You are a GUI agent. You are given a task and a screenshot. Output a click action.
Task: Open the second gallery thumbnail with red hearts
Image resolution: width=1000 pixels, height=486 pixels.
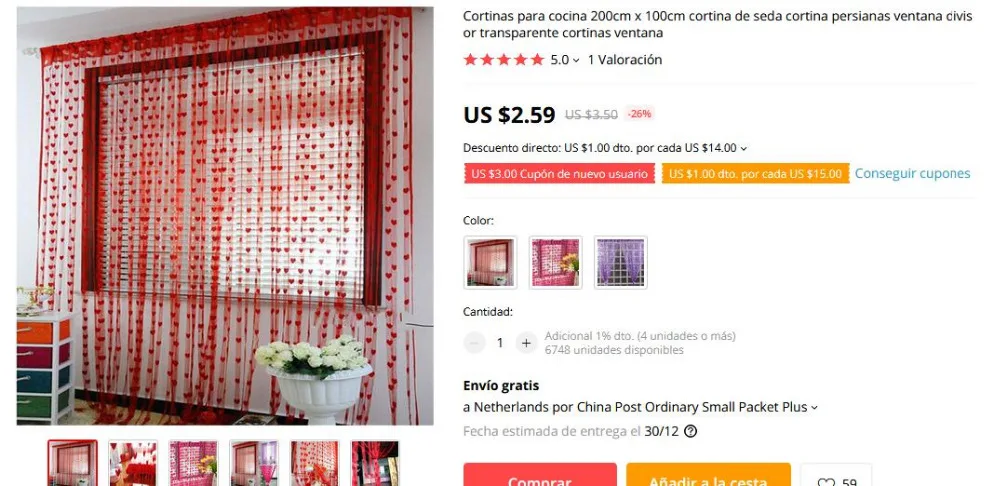click(133, 463)
